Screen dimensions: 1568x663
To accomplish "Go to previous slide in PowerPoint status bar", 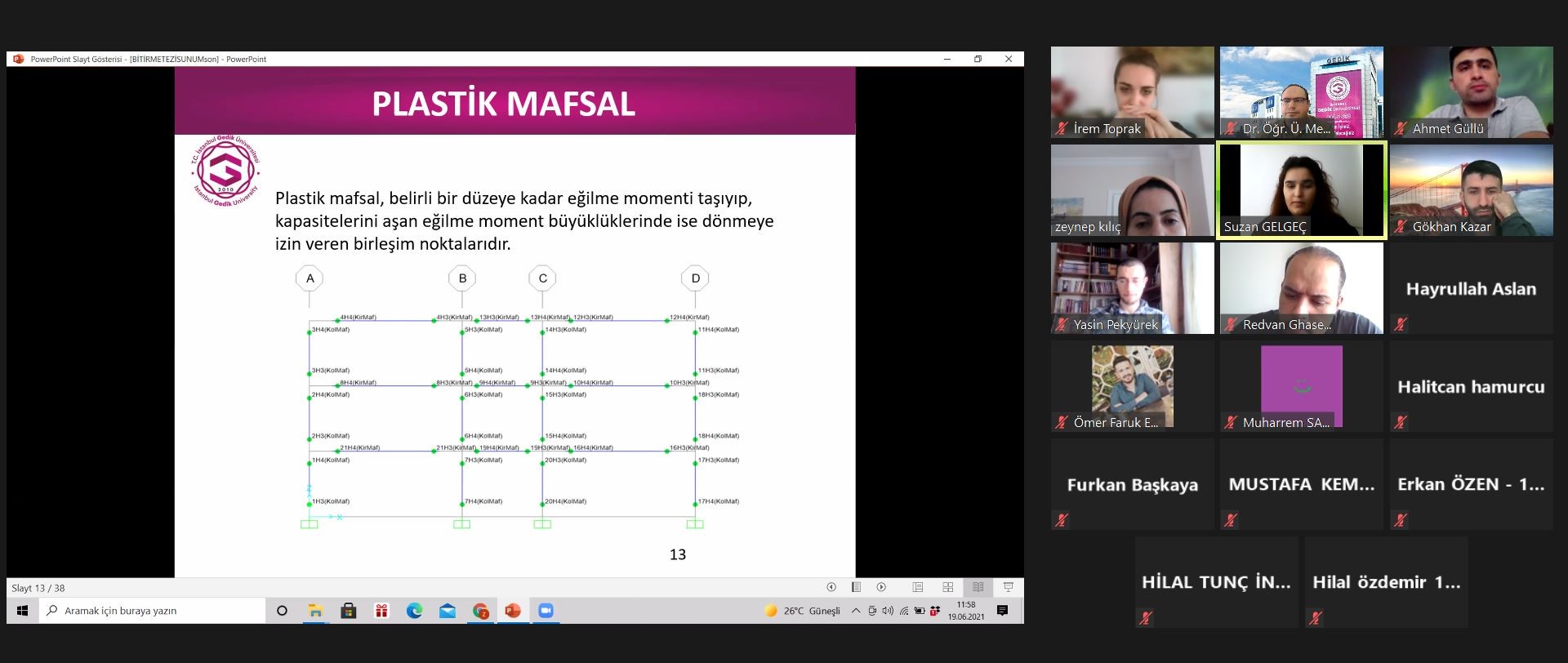I will 831,587.
